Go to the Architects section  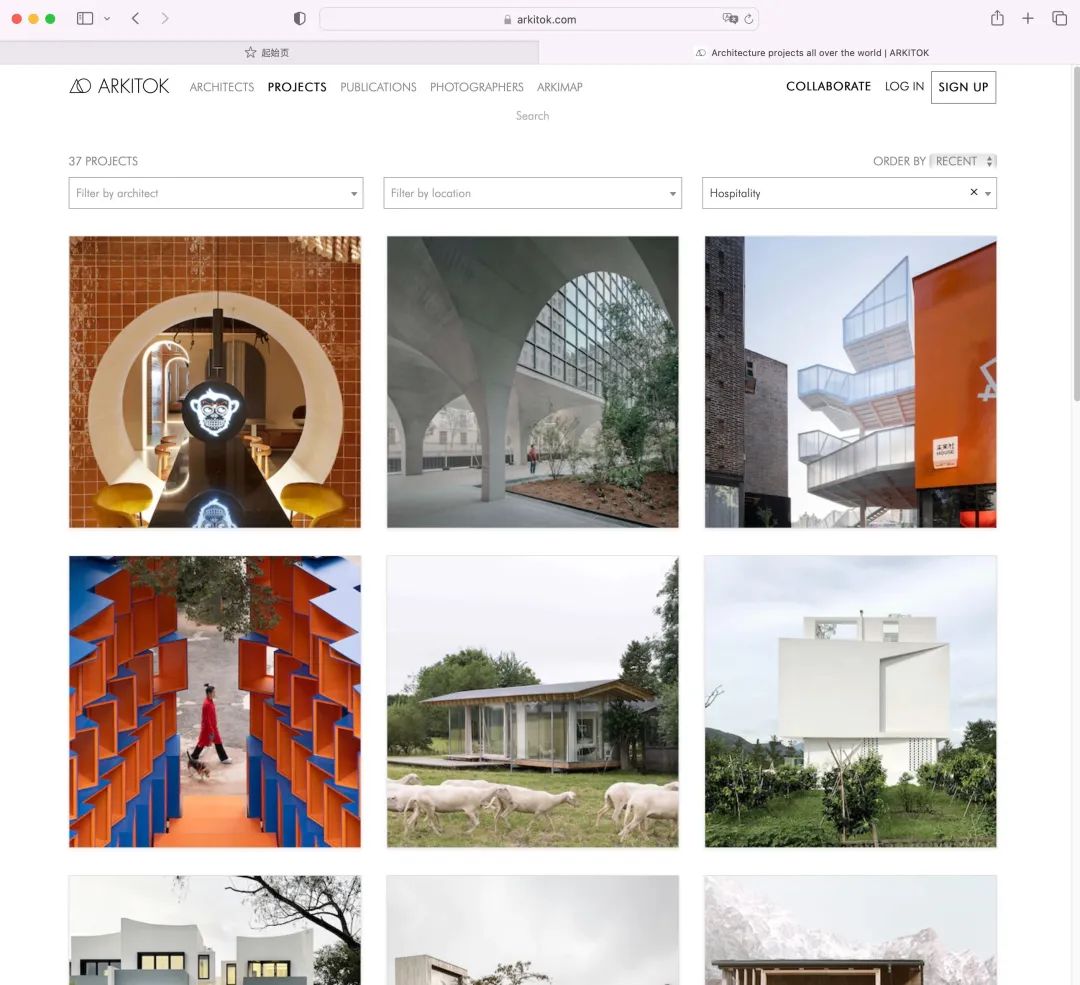(222, 87)
